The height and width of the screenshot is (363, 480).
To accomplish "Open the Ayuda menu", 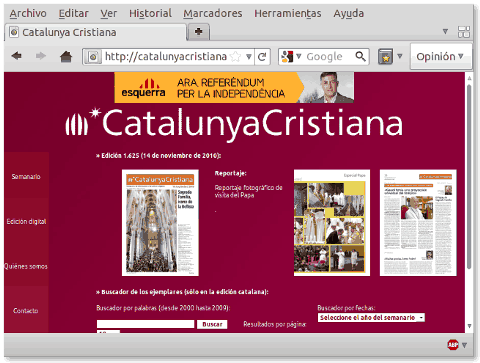I will point(349,13).
